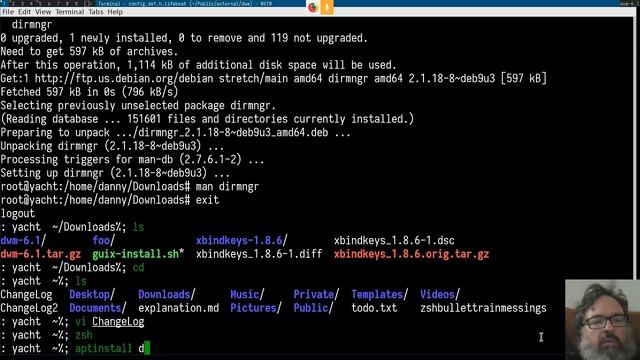The height and width of the screenshot is (360, 640).
Task: Open the File menu
Action: [8, 12]
